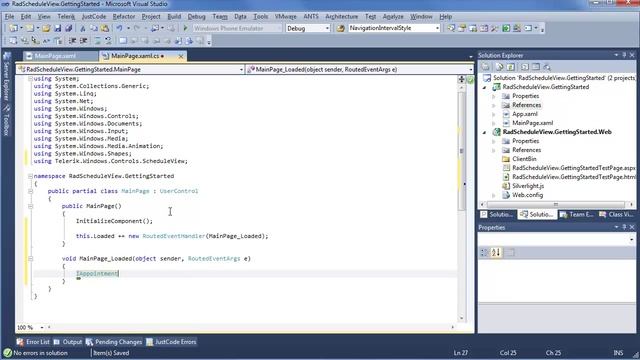640x360 pixels.
Task: Collapse the namespace outline block
Action: tap(30, 176)
